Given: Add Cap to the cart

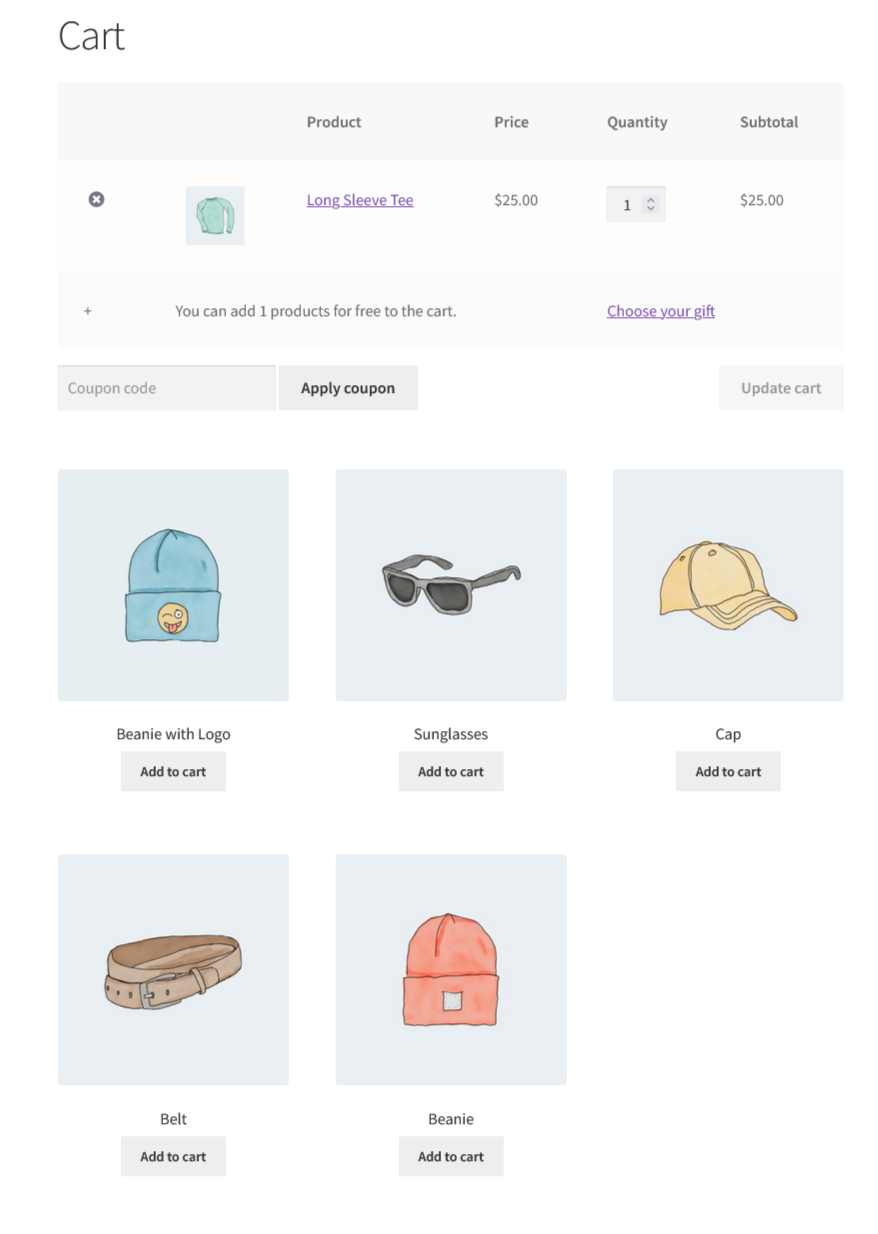Looking at the screenshot, I should coord(728,772).
